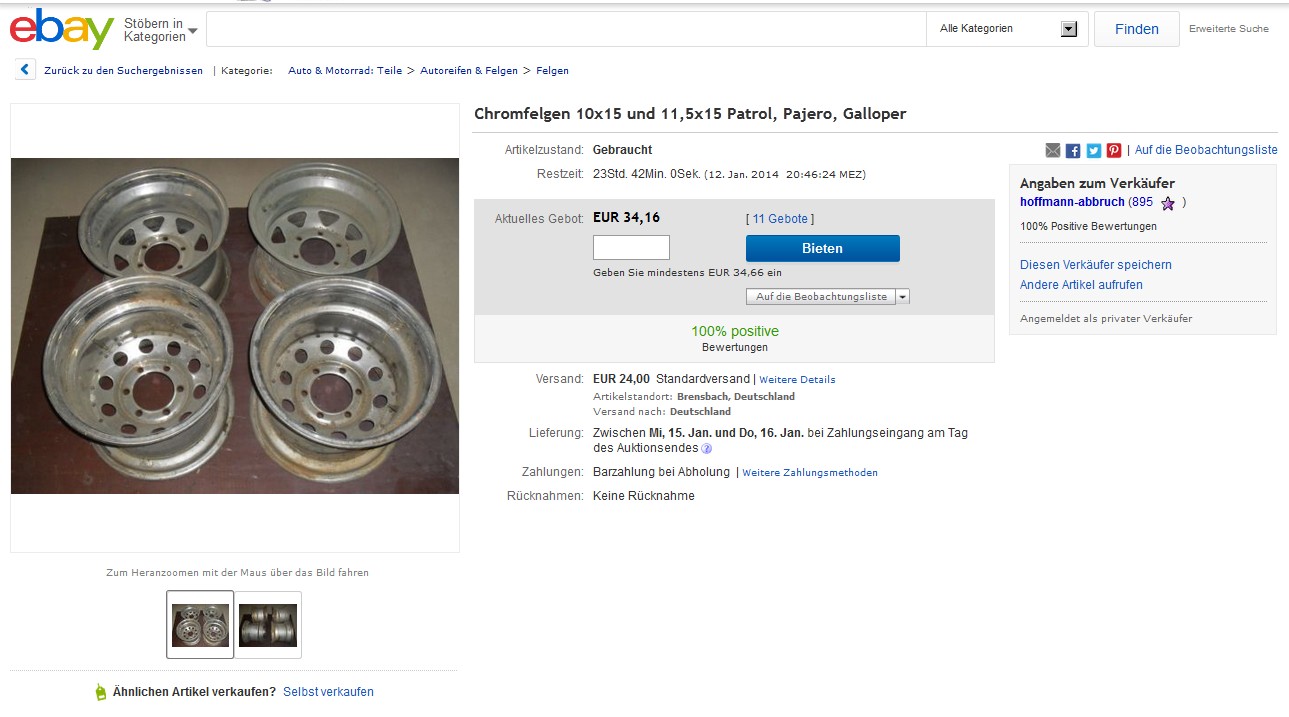Share listing via email icon

click(x=1052, y=150)
